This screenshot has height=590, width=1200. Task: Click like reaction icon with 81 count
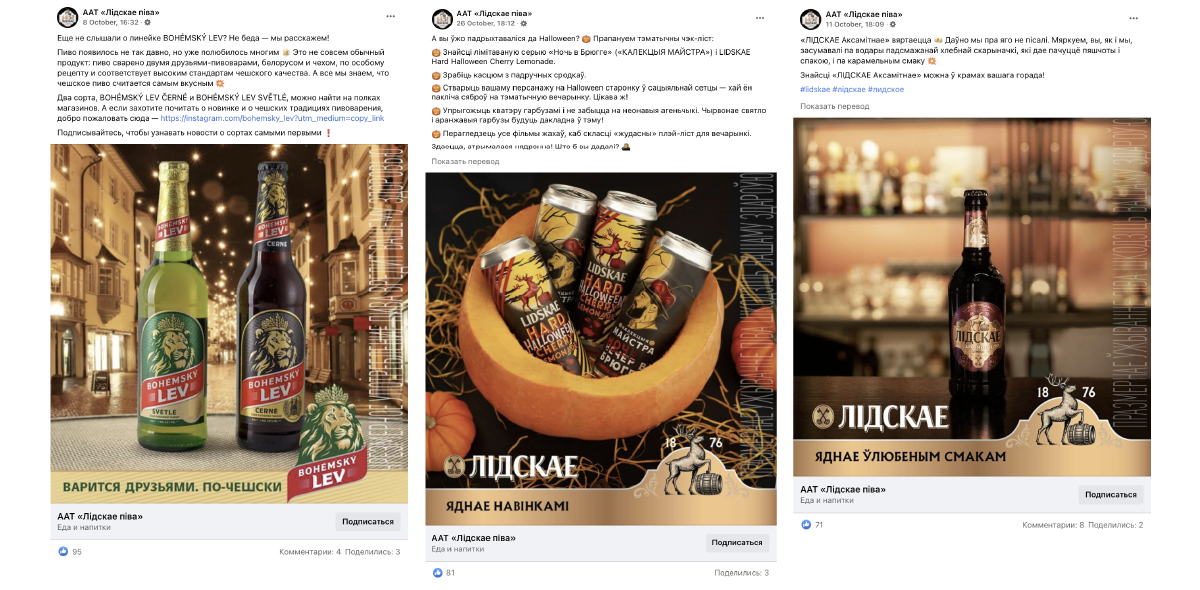pos(437,573)
